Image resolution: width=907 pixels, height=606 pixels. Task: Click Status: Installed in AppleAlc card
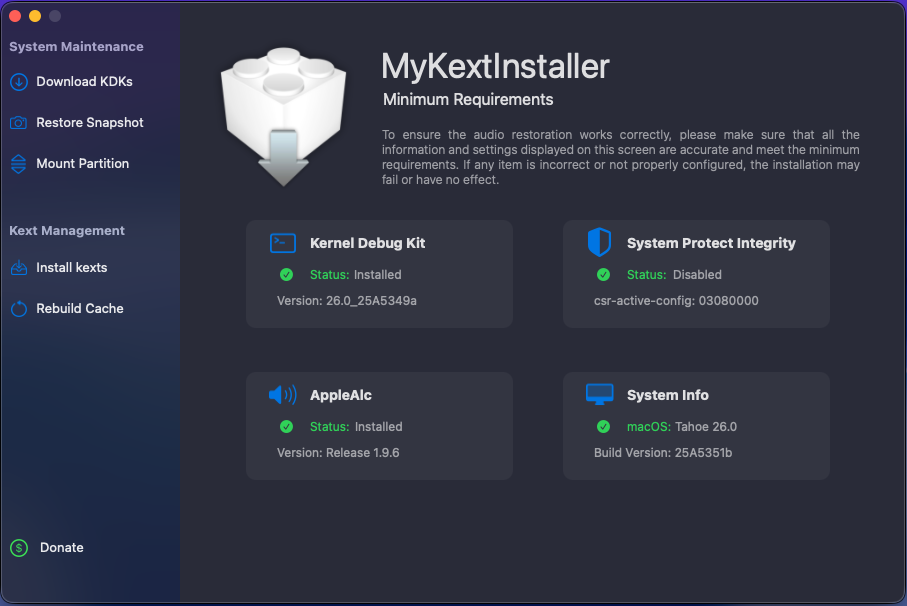pos(356,427)
